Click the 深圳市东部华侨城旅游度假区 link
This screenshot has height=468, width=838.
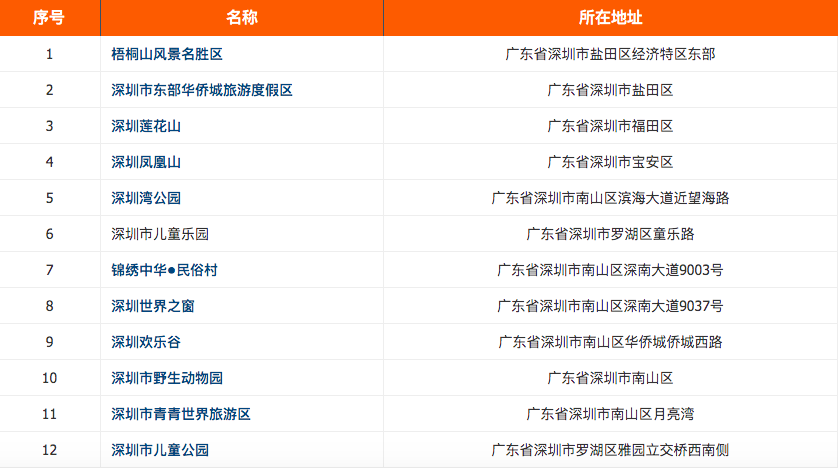click(x=202, y=90)
